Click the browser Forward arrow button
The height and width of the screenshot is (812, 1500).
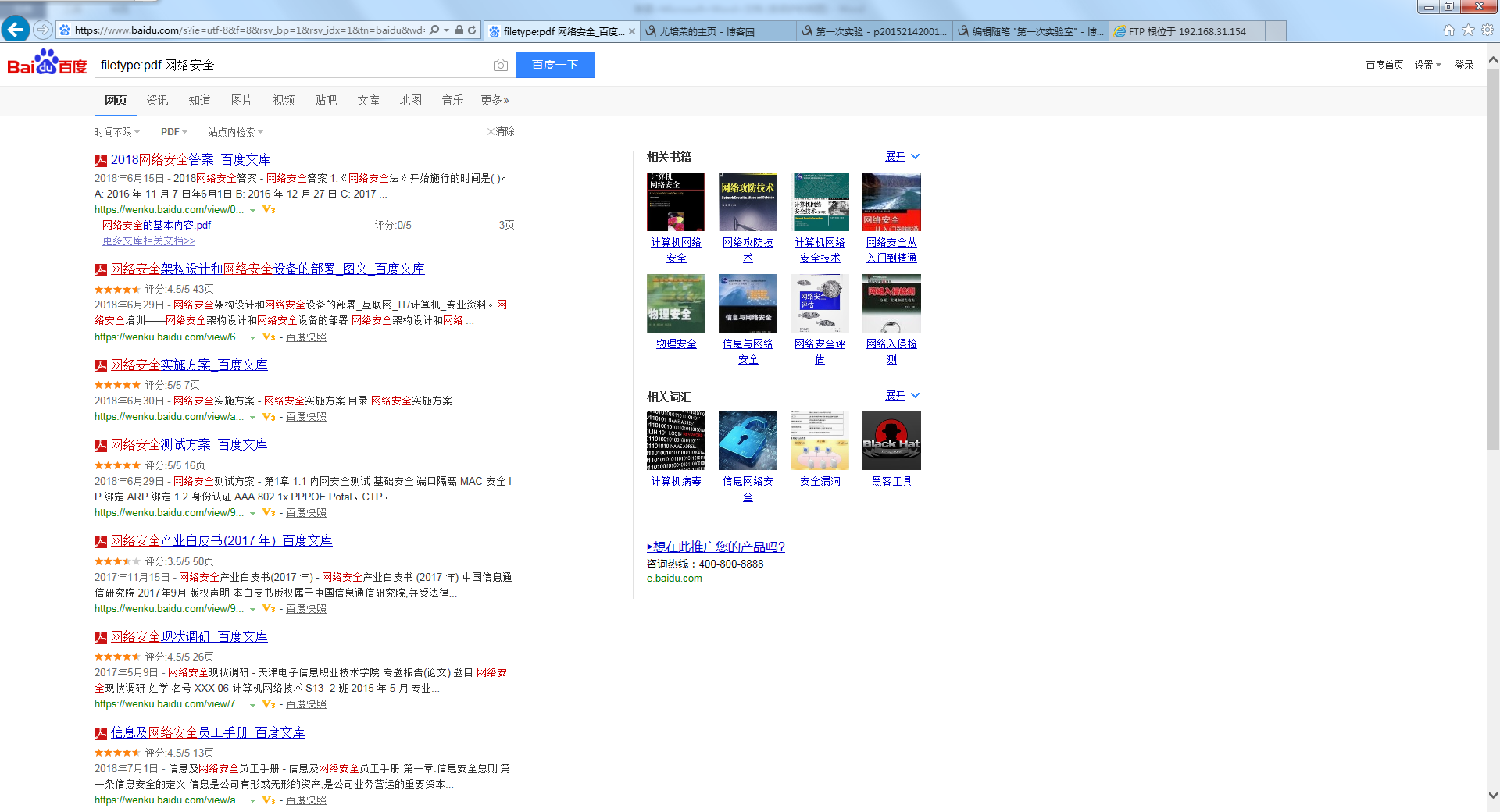43,30
